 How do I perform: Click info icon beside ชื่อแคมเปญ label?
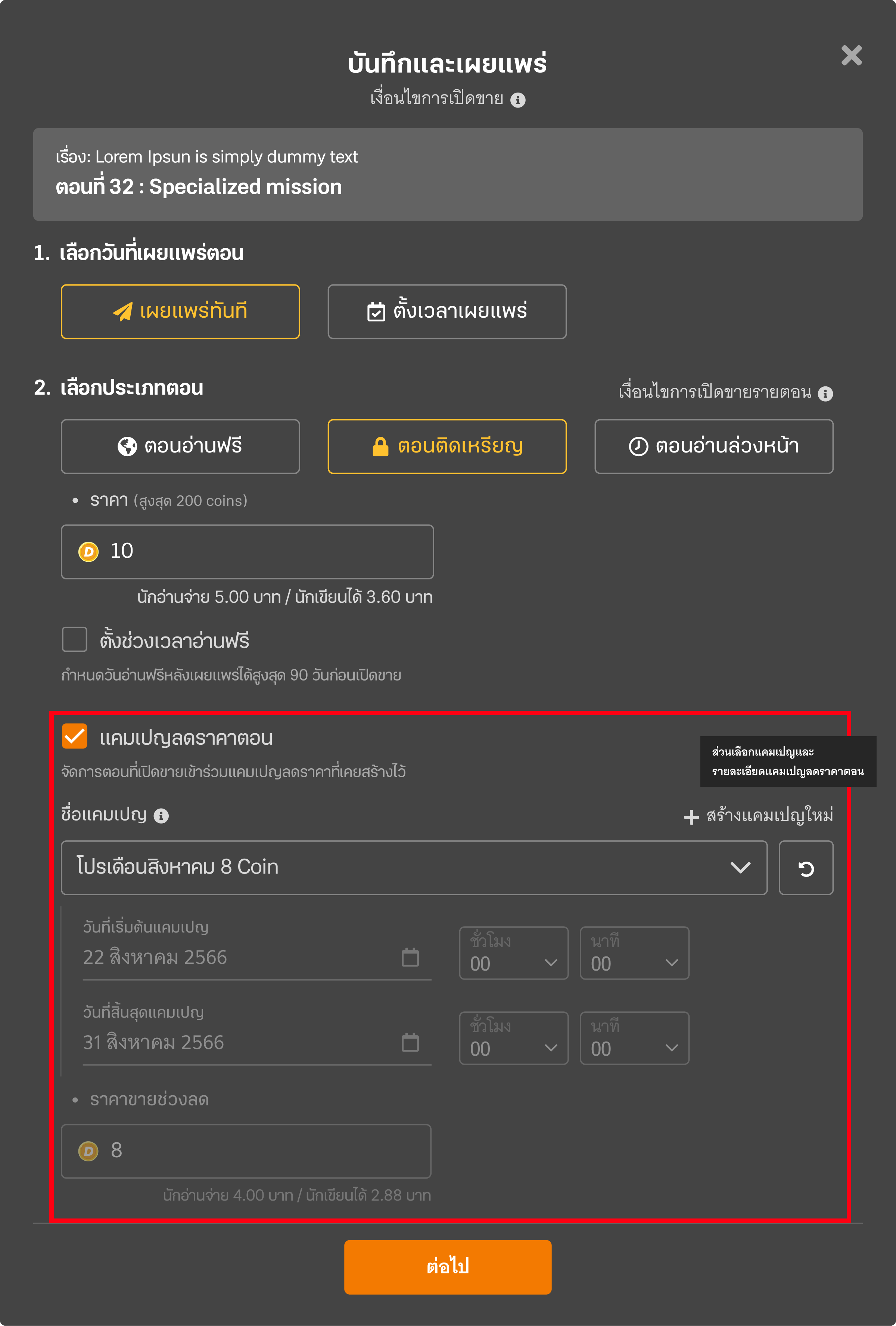tap(162, 816)
